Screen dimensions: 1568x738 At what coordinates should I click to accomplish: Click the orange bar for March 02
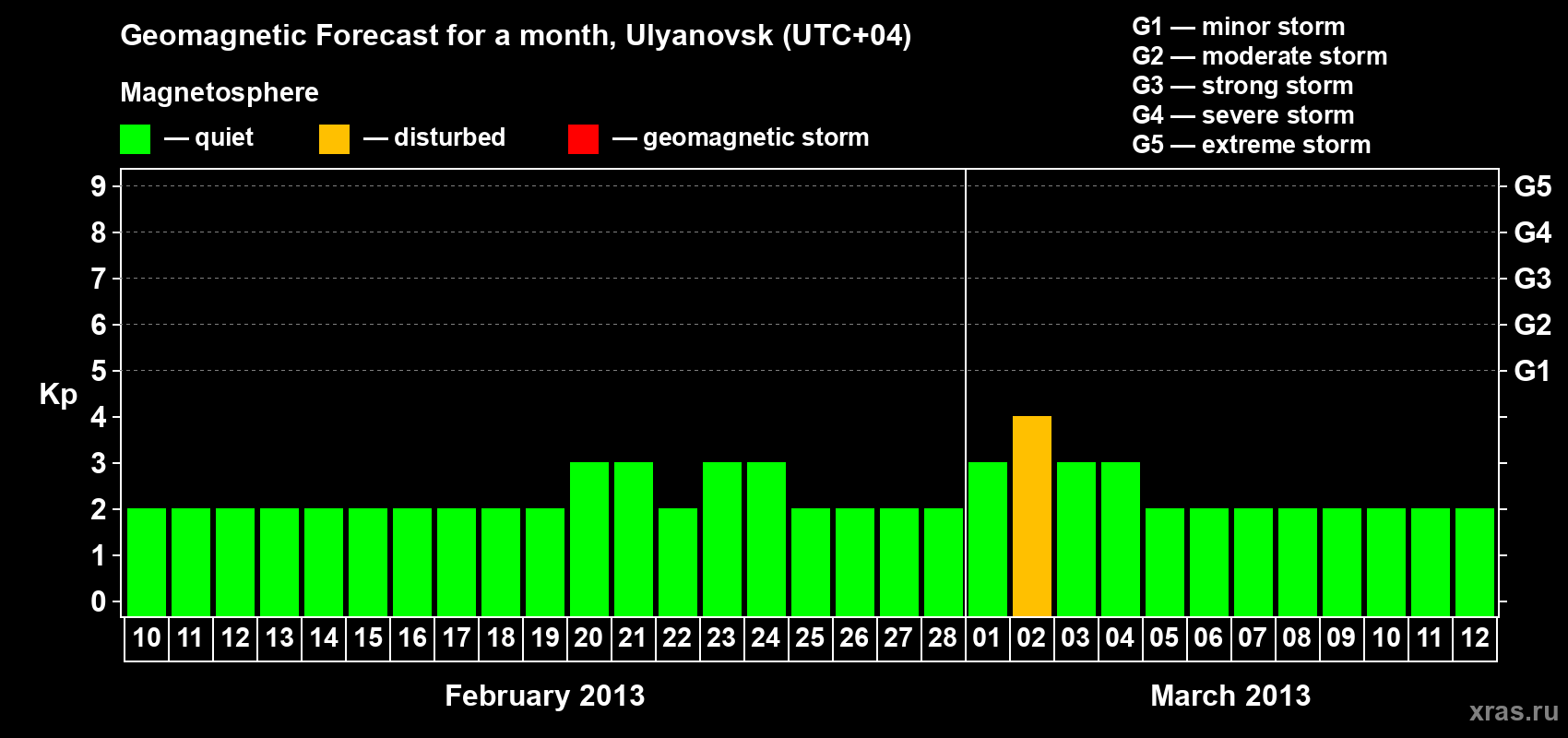(x=1031, y=517)
